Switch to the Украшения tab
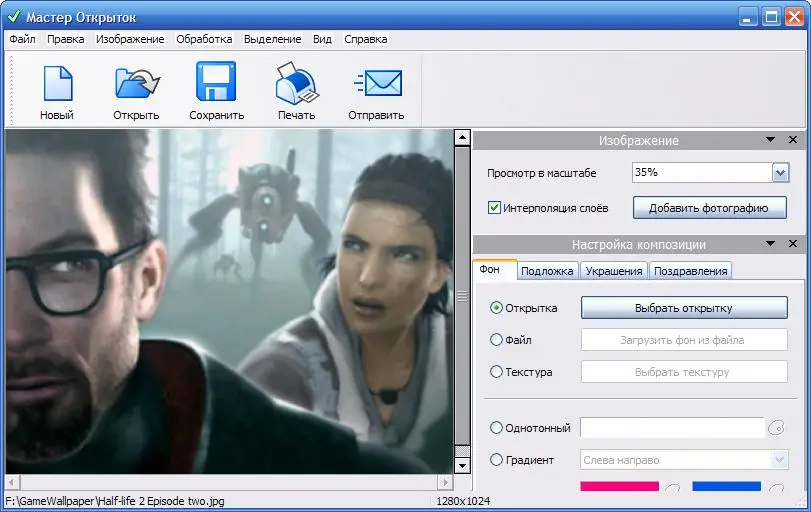The height and width of the screenshot is (512, 811). pos(614,271)
